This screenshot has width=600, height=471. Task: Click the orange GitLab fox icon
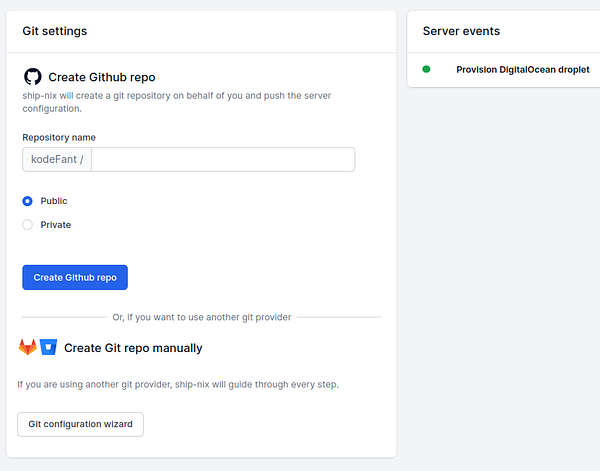tap(27, 347)
